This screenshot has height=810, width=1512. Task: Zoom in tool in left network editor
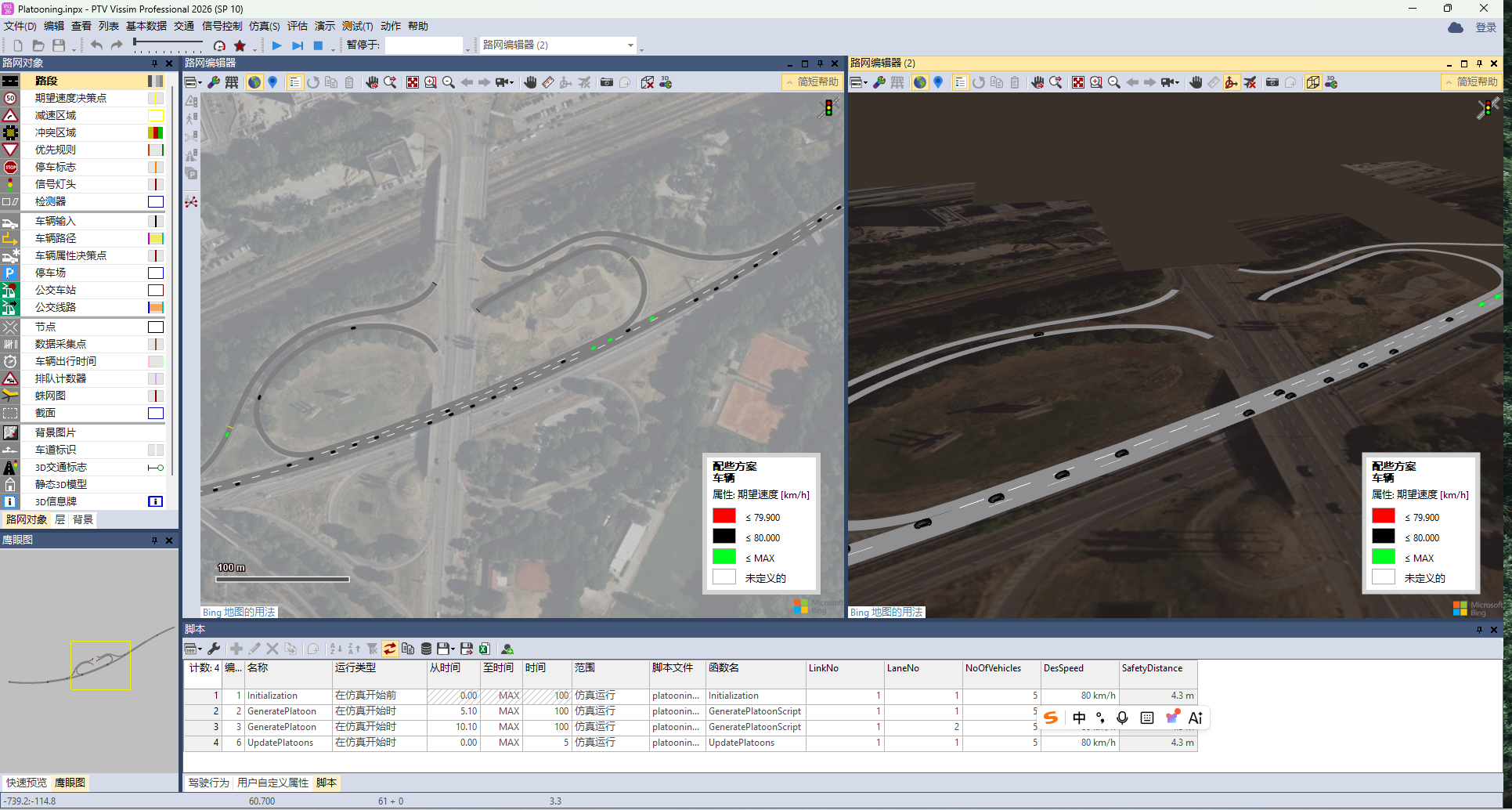431,82
